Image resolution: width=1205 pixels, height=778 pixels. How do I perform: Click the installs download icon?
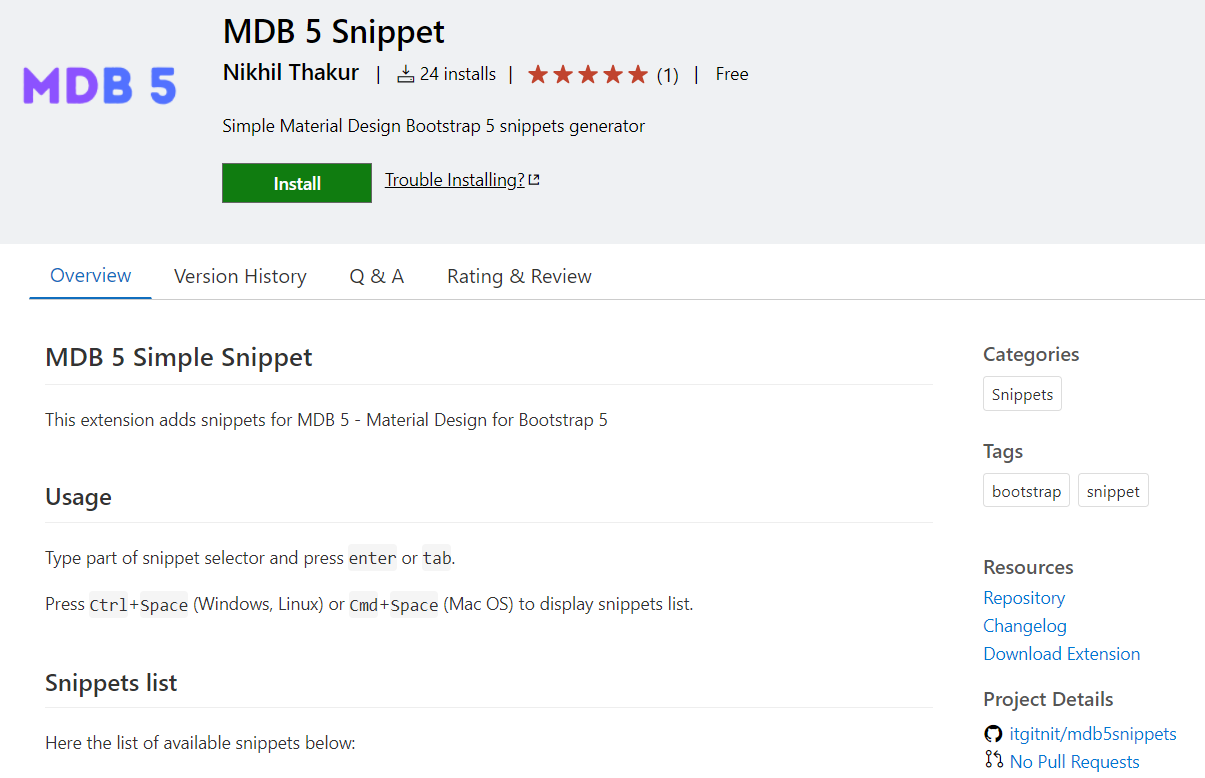[406, 74]
